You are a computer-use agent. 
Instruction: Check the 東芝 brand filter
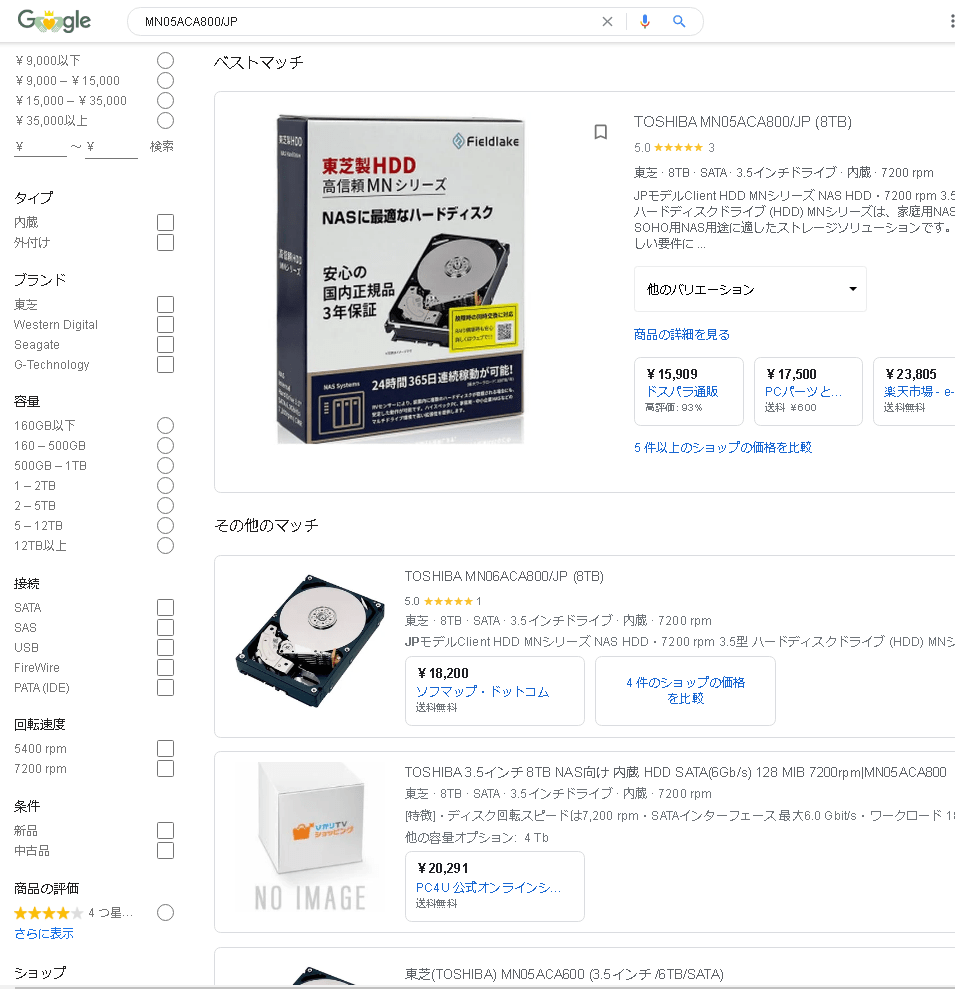[x=165, y=305]
